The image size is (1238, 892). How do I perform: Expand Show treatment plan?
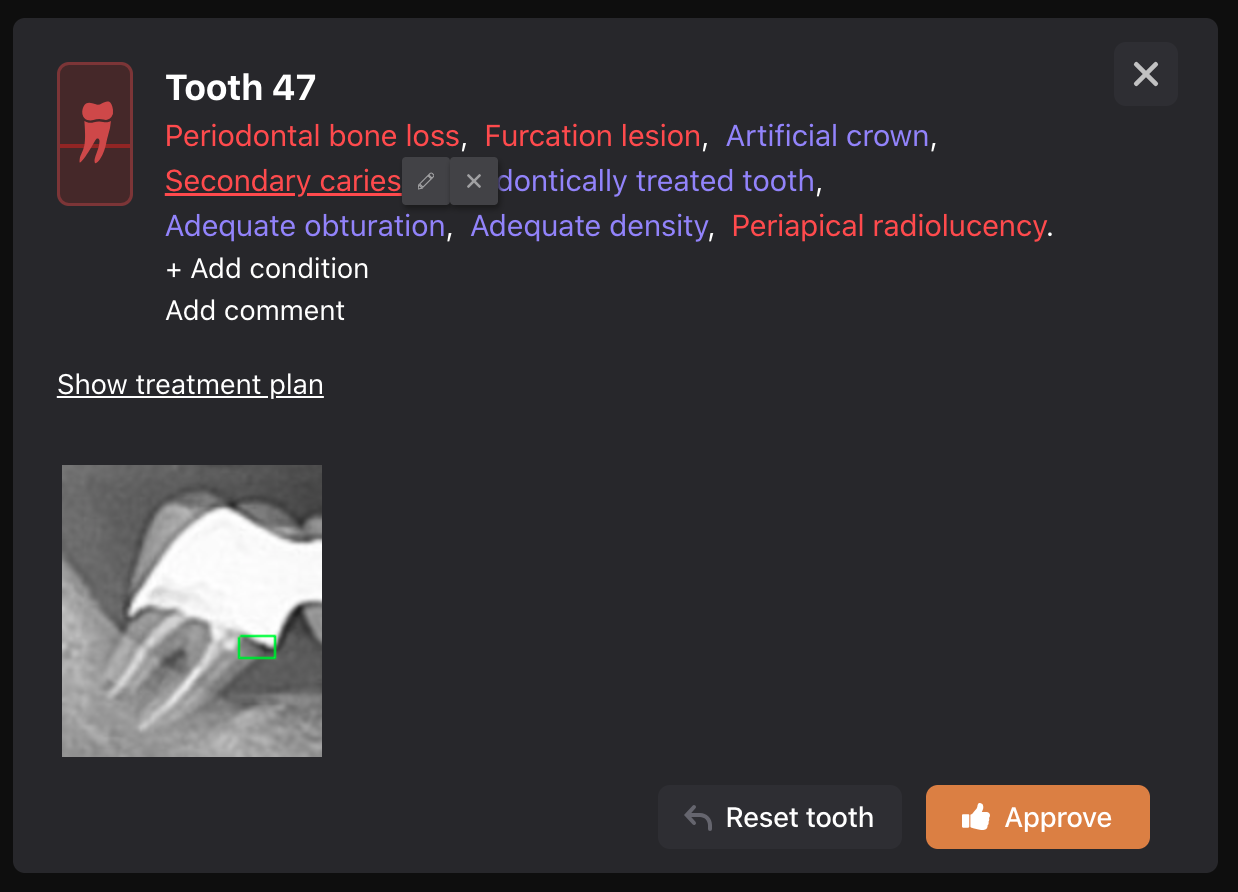[190, 385]
